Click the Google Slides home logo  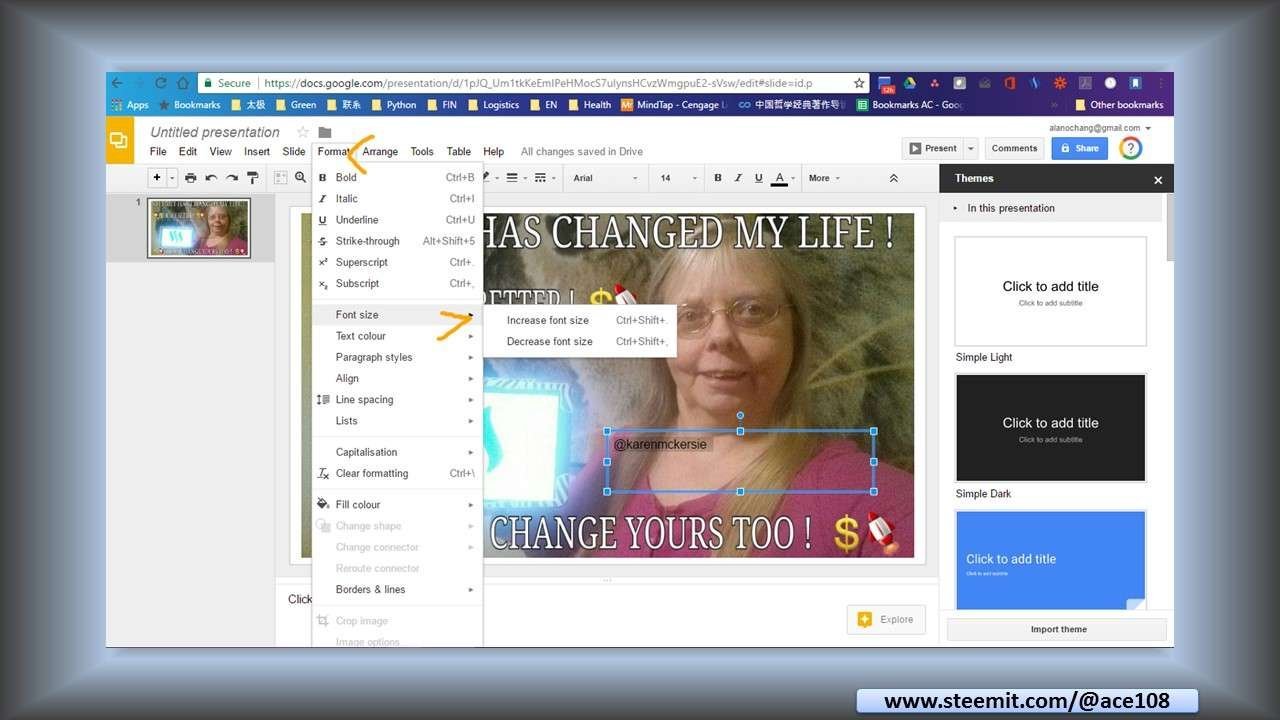(120, 140)
